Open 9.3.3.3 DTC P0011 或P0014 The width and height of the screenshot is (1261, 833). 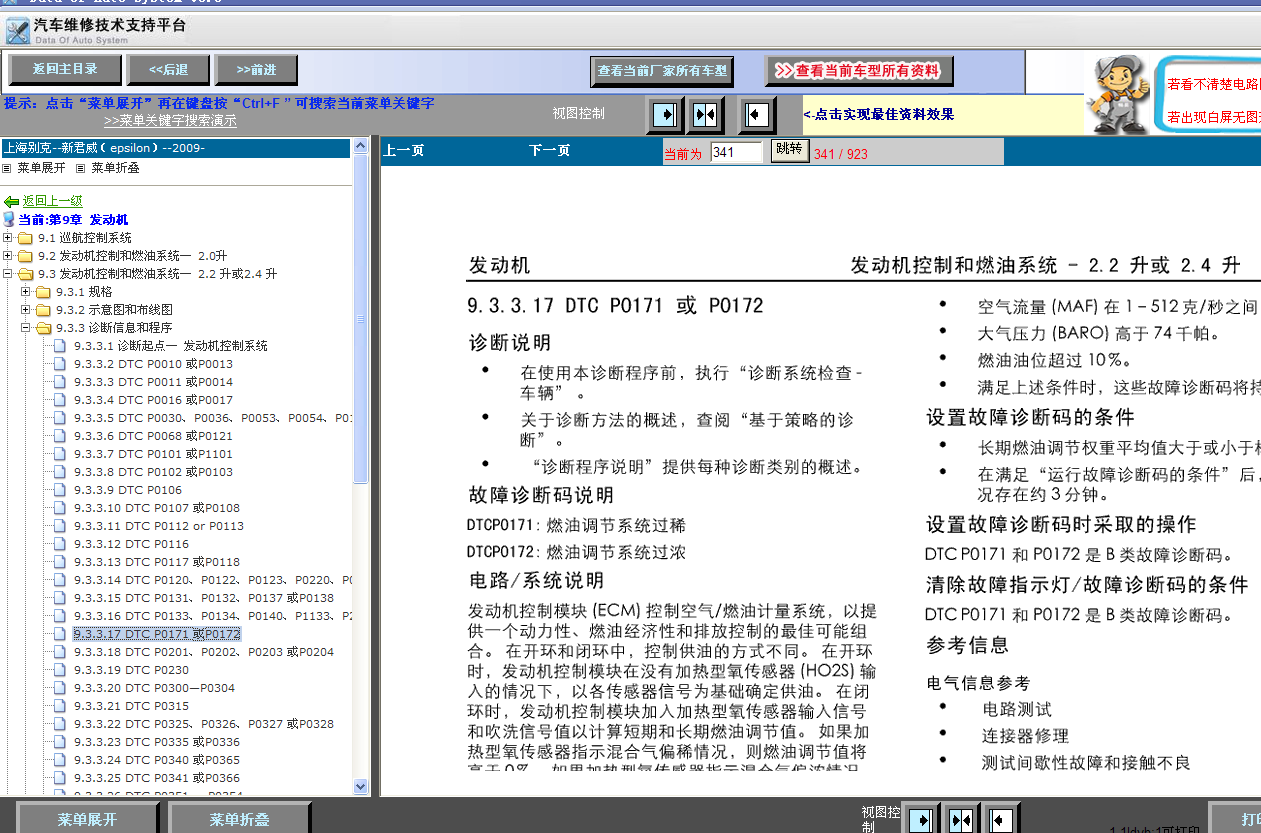click(153, 382)
